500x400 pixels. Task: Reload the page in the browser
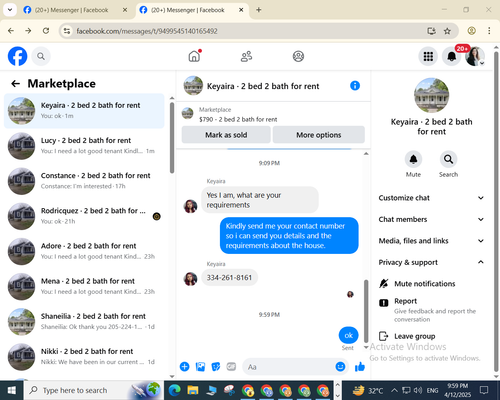(x=46, y=31)
